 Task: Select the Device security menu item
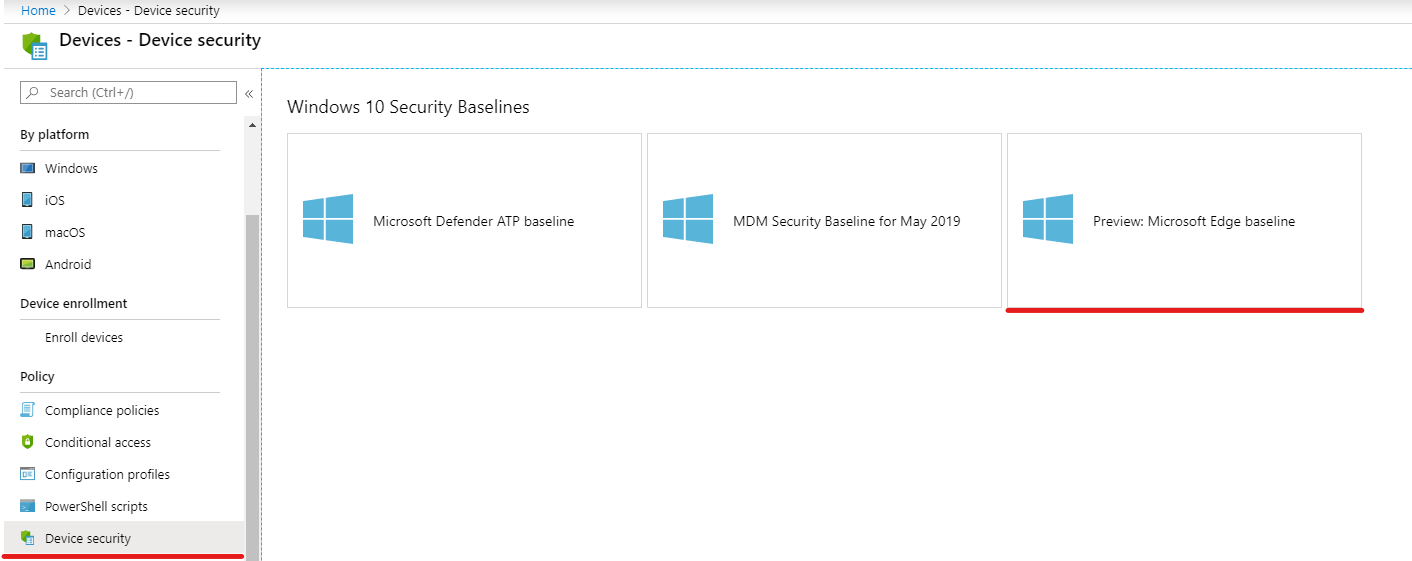tap(124, 538)
